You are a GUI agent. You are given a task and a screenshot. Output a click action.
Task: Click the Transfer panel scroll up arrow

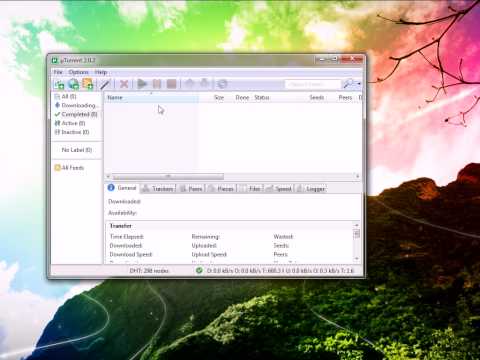[x=357, y=225]
